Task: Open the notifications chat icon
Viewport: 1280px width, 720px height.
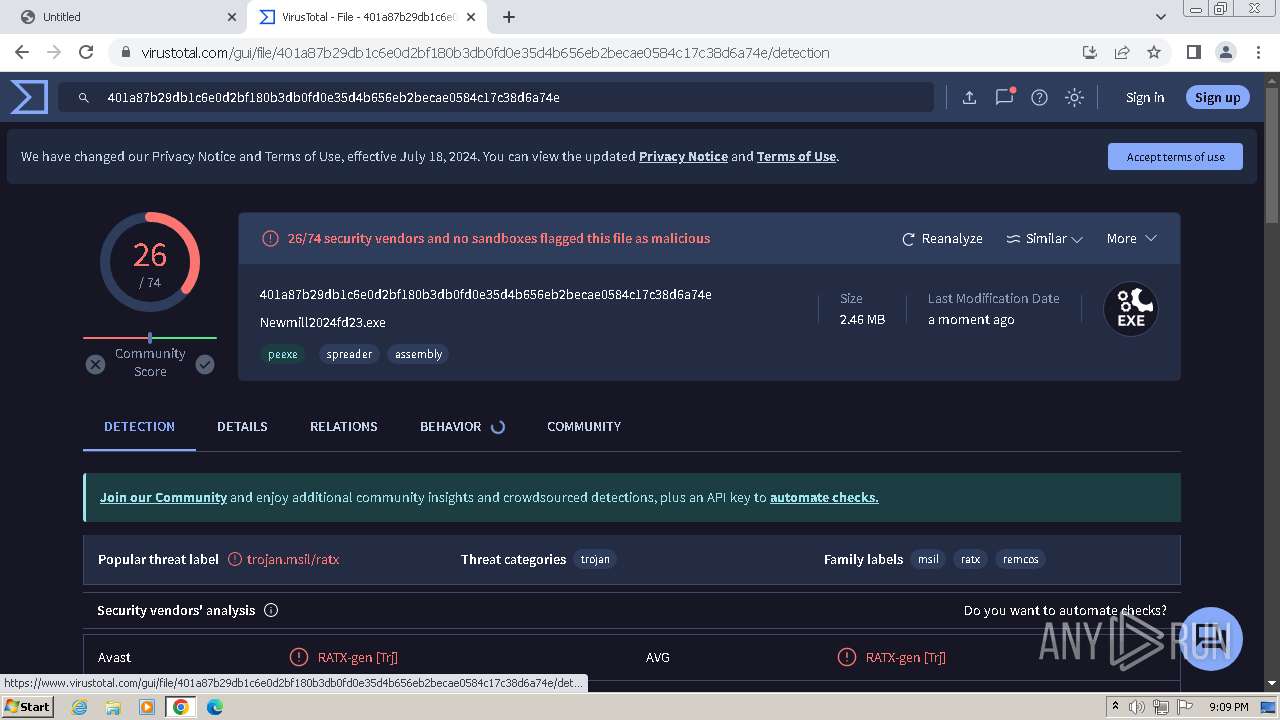Action: point(1004,97)
